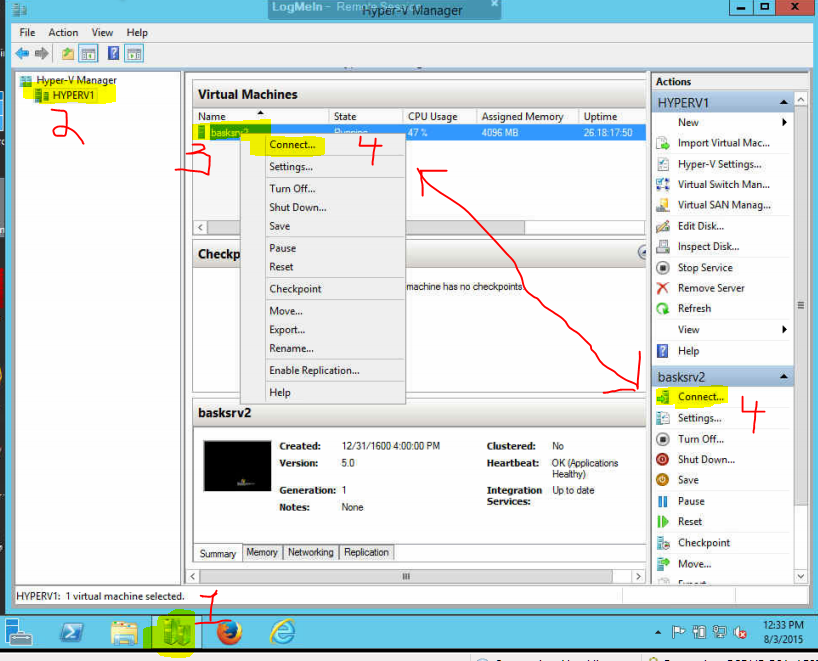Click the green Refresh icon
Image resolution: width=818 pixels, height=661 pixels.
coord(662,309)
